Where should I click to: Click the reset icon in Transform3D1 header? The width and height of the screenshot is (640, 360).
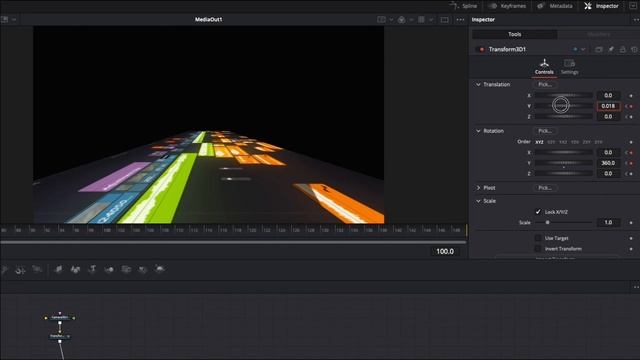tap(635, 49)
